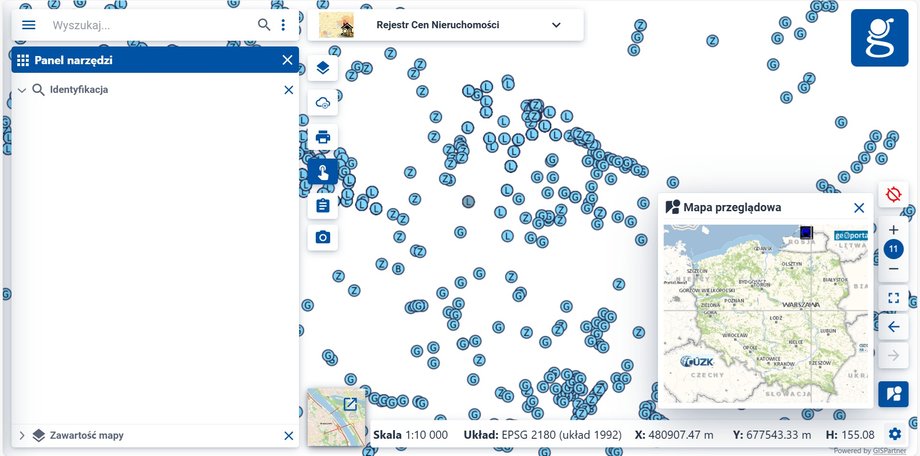This screenshot has width=920, height=456.
Task: Toggle the overview map button
Action: click(893, 394)
